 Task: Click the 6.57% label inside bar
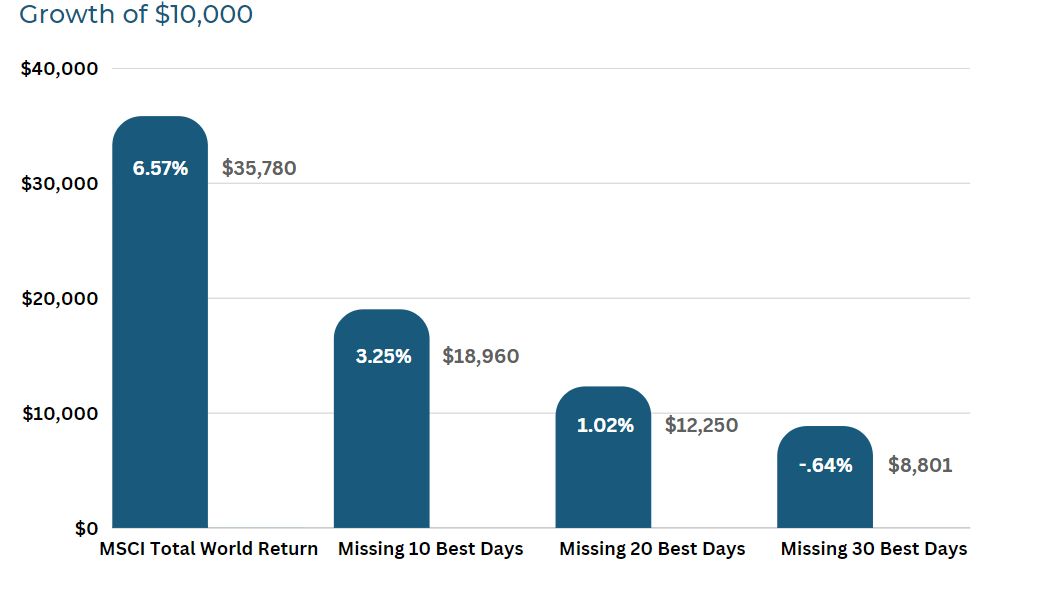pyautogui.click(x=161, y=168)
